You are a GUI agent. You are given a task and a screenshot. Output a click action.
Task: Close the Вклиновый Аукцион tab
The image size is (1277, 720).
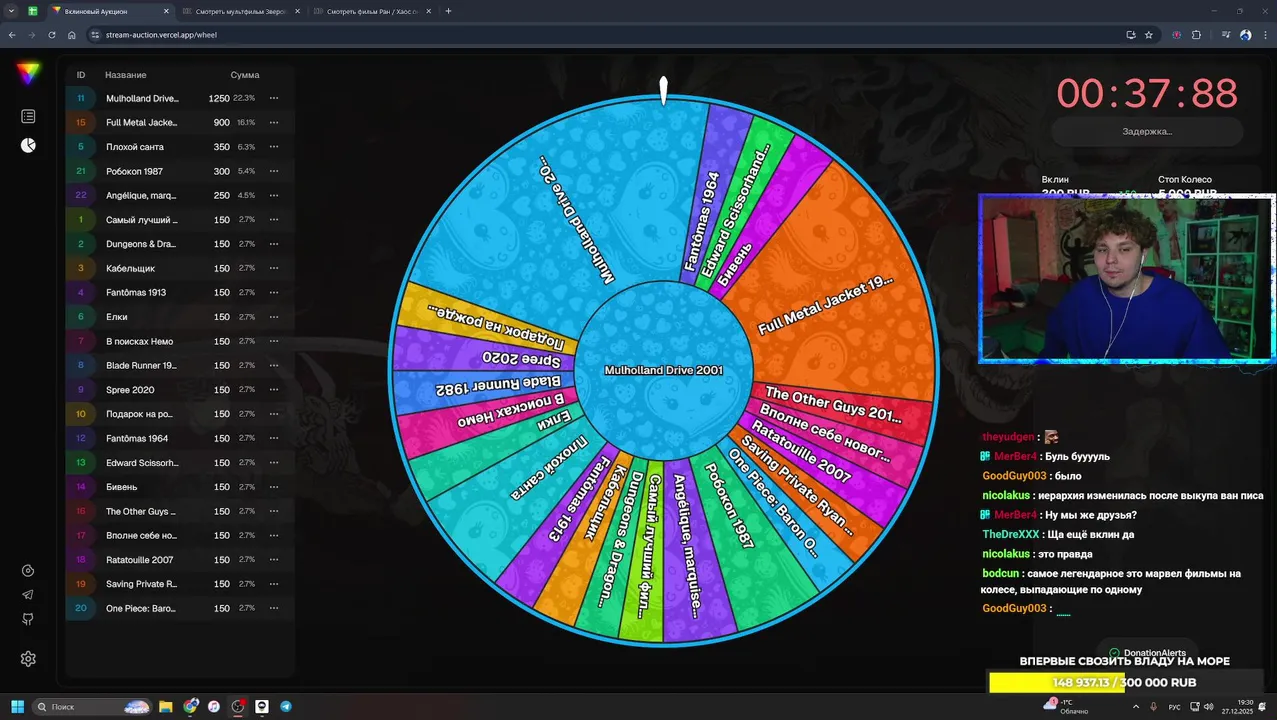pyautogui.click(x=166, y=11)
